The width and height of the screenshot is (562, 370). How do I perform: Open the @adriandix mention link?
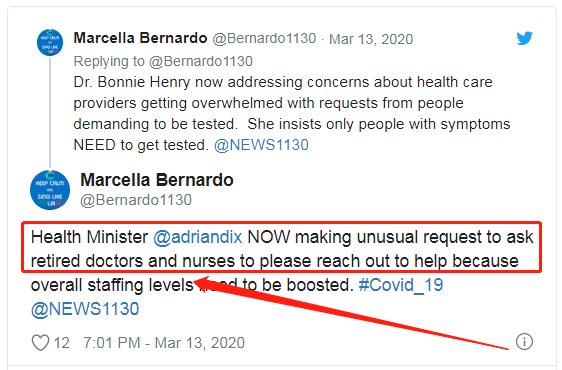pos(197,237)
